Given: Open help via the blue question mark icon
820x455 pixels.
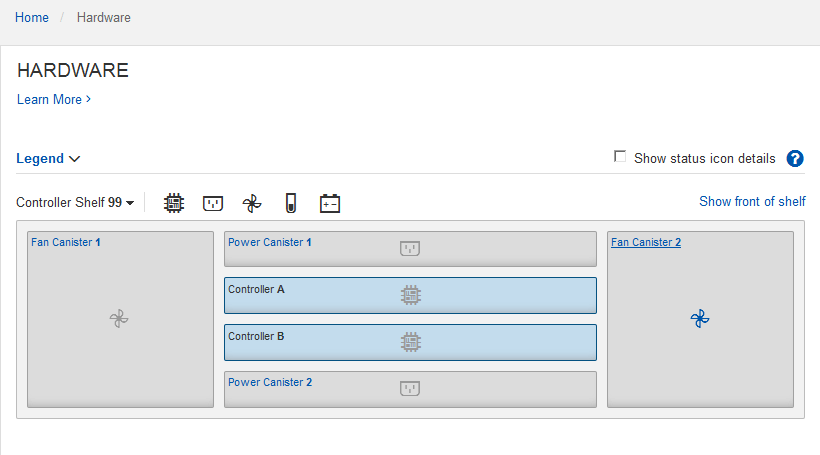Looking at the screenshot, I should click(x=795, y=158).
